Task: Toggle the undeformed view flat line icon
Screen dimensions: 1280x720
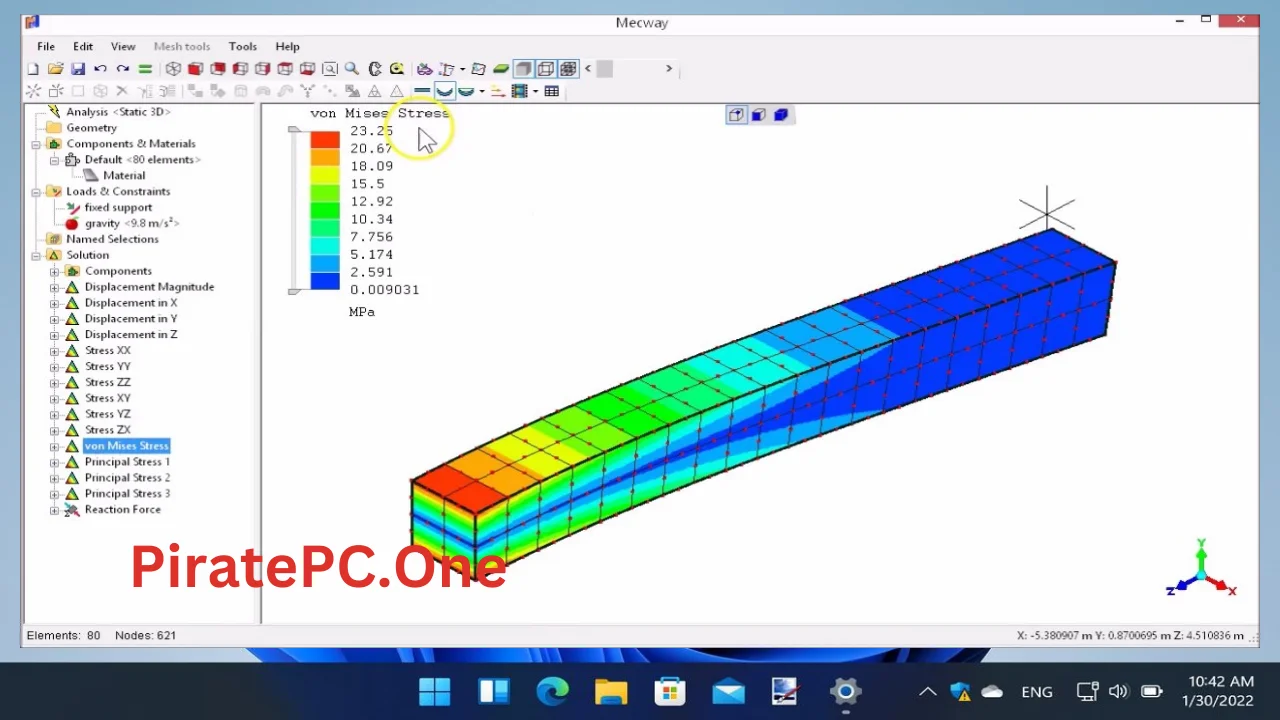Action: click(x=421, y=91)
